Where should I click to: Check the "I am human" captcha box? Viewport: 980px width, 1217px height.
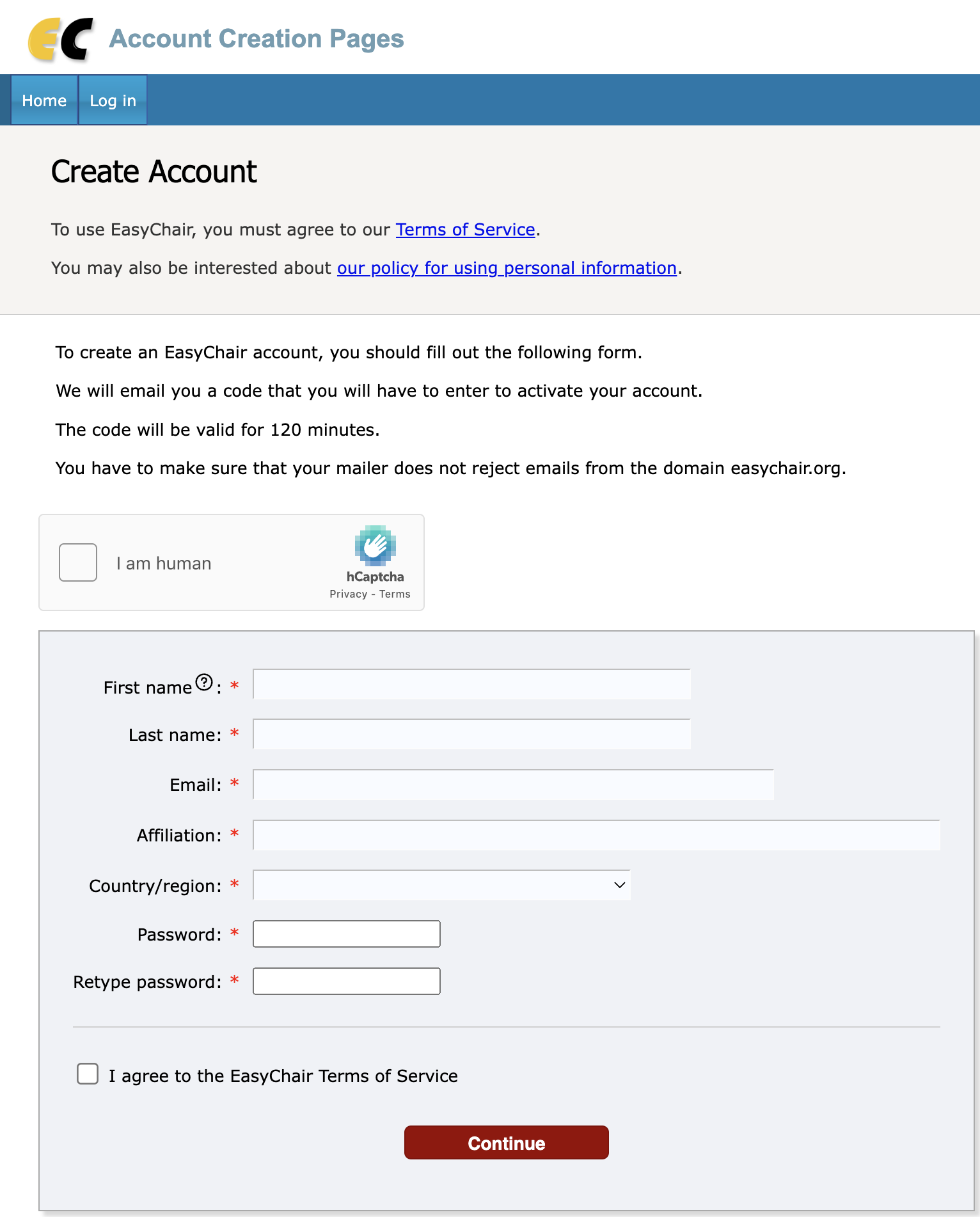coord(78,562)
